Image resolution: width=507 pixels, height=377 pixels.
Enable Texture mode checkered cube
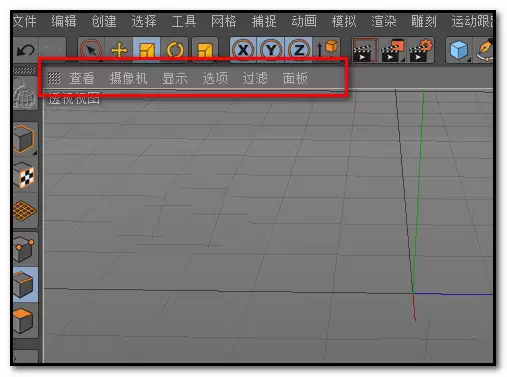25,176
